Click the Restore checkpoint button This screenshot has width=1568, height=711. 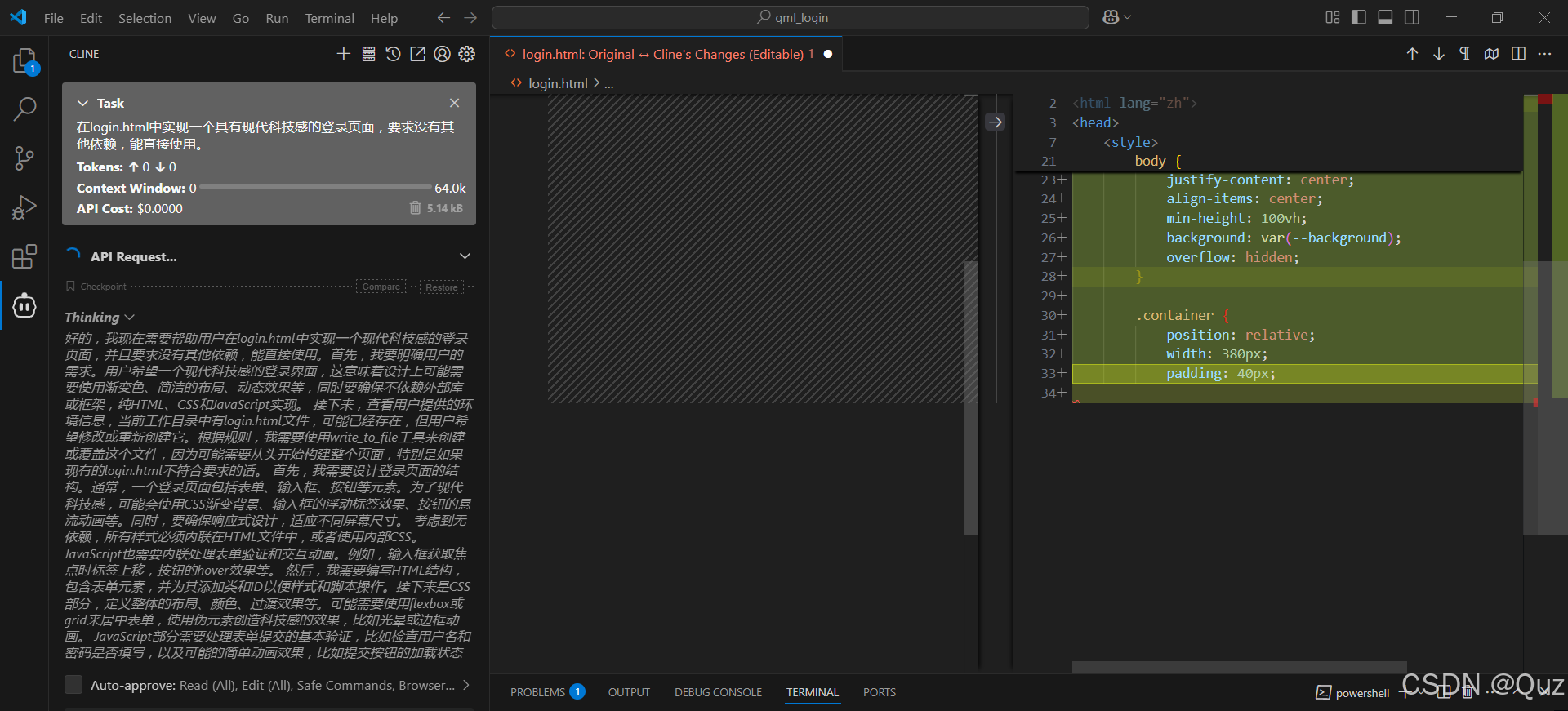point(442,287)
